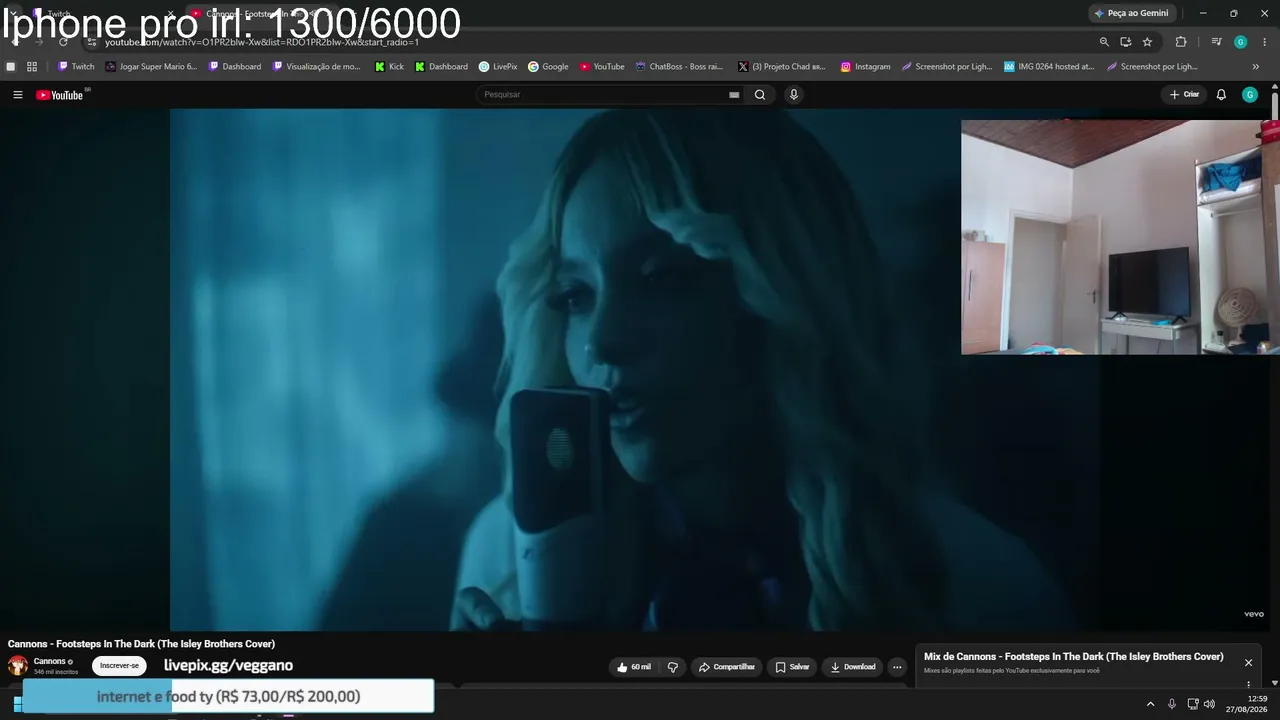Open the Projeto Chad X bookmark

tap(782, 67)
